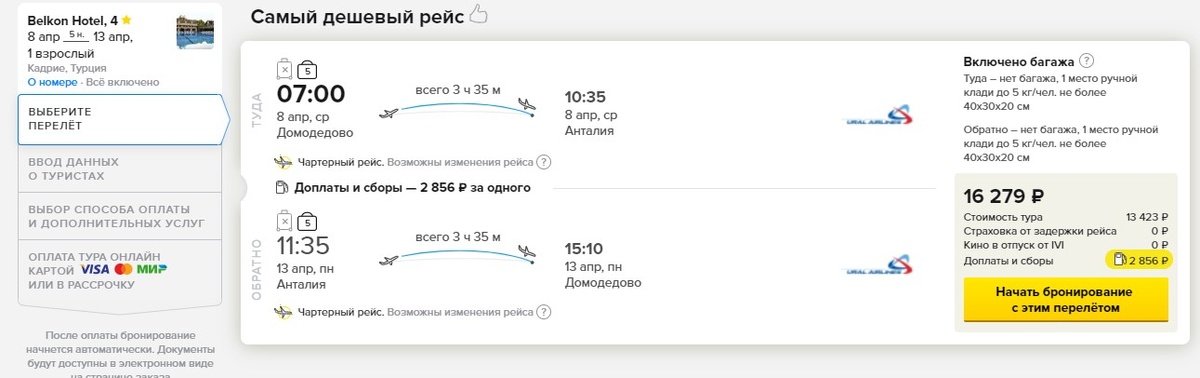Screen dimensions: 1200x378
Task: Select the Выберите перелёт step
Action: click(124, 119)
